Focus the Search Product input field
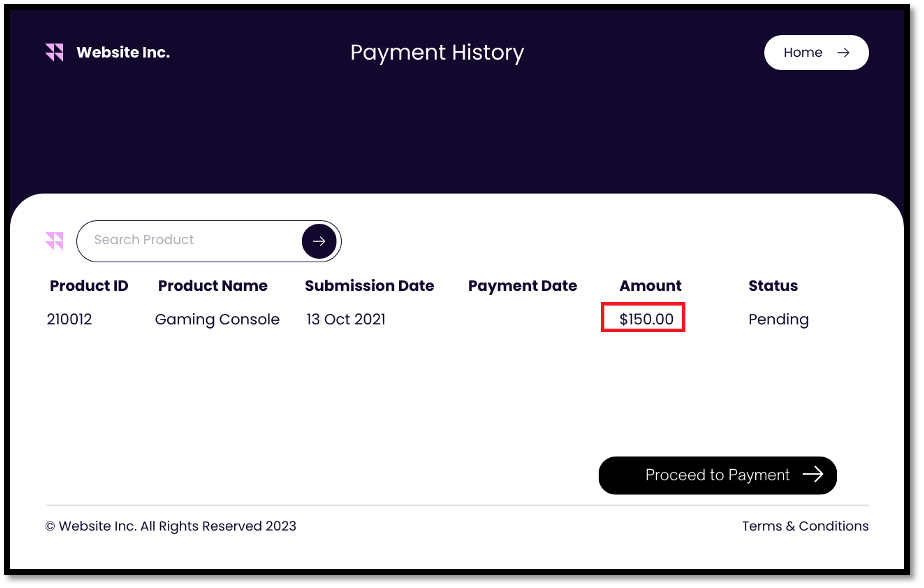This screenshot has height=588, width=924. click(190, 240)
